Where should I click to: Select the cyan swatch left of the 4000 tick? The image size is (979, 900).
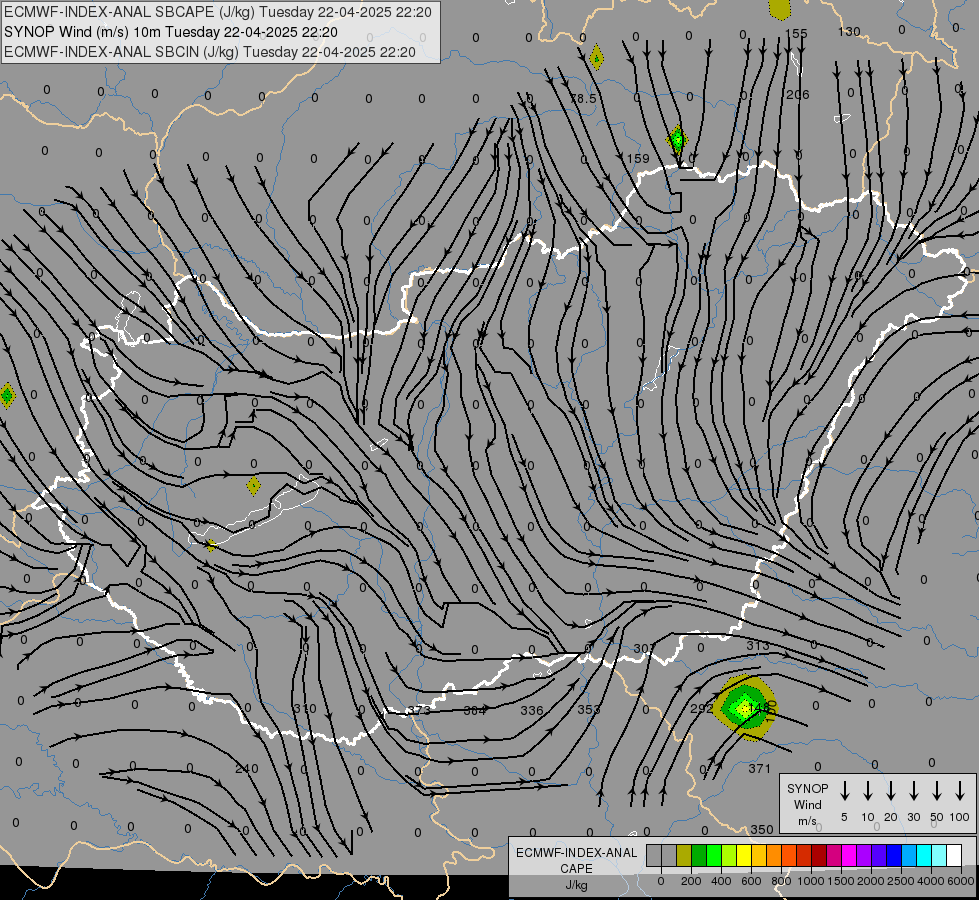(925, 855)
